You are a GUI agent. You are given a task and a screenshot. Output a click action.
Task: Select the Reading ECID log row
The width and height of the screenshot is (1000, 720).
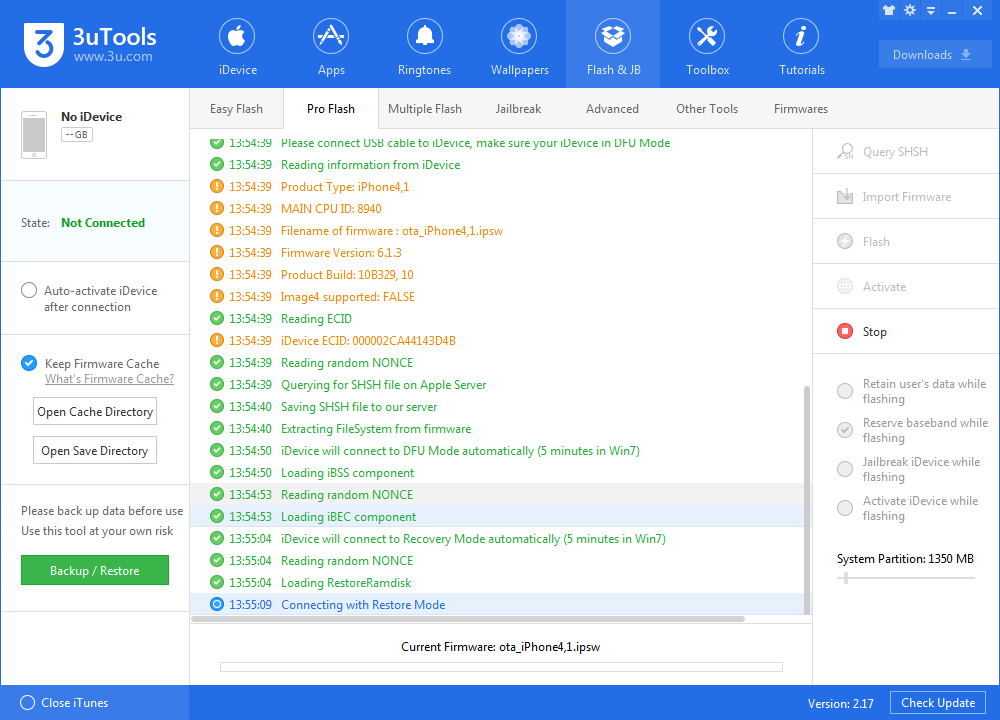pyautogui.click(x=497, y=319)
